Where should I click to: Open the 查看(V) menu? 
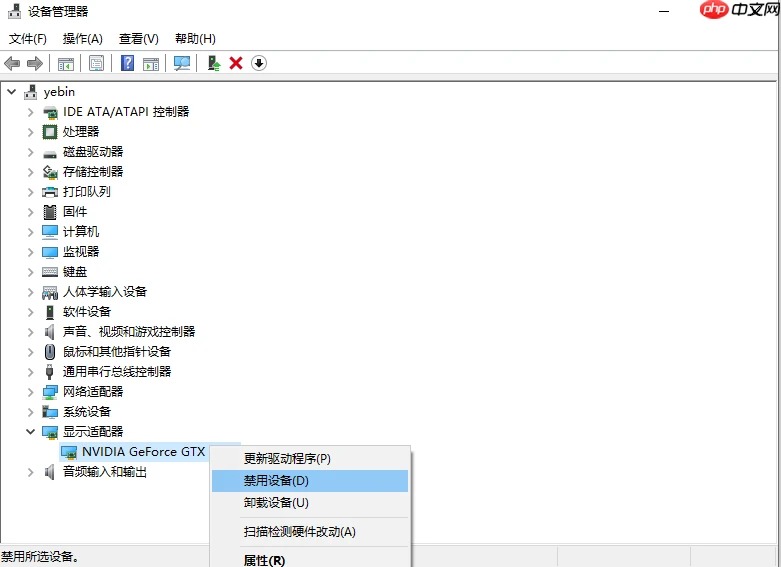click(x=139, y=39)
